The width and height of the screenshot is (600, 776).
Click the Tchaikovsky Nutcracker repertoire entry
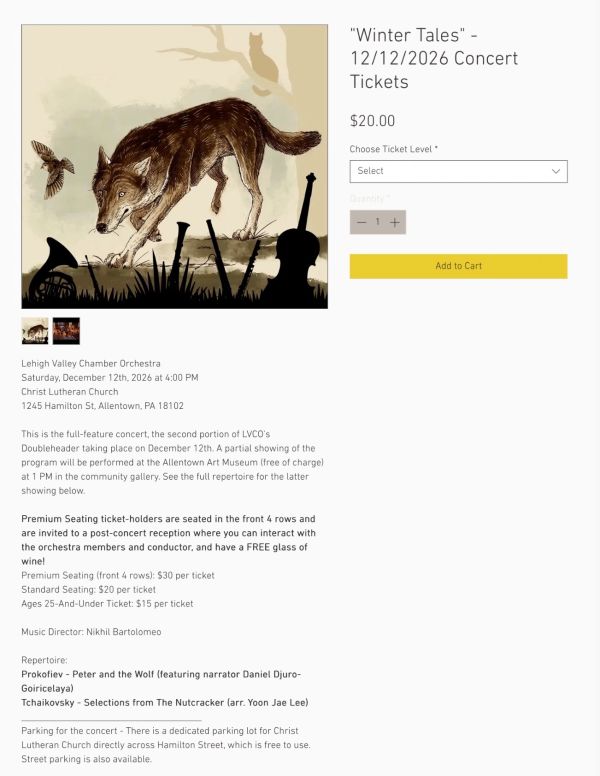[165, 703]
